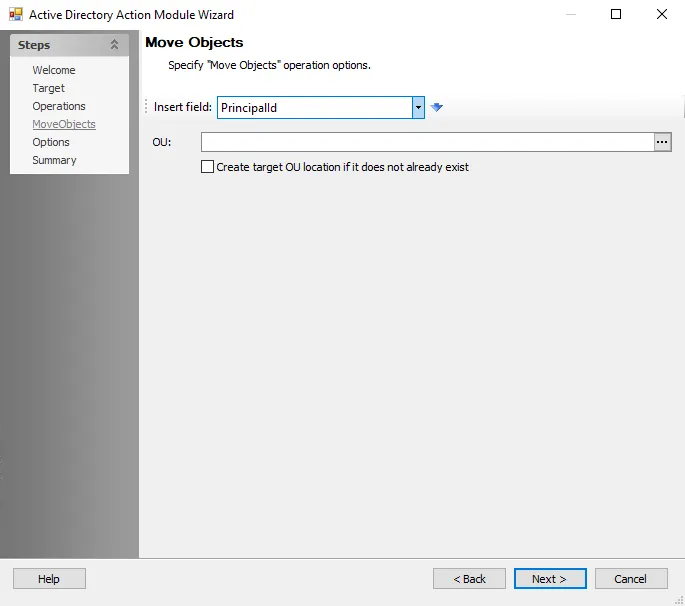Click the Back button
The height and width of the screenshot is (606, 685).
tap(469, 578)
